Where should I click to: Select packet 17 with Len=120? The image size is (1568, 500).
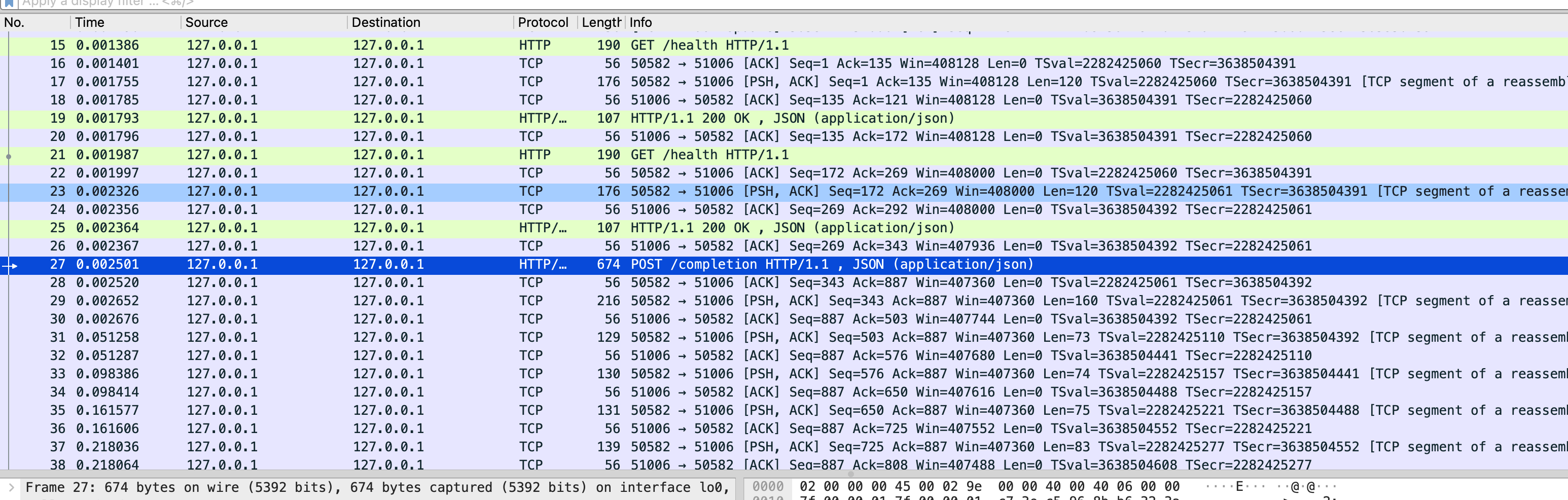784,82
